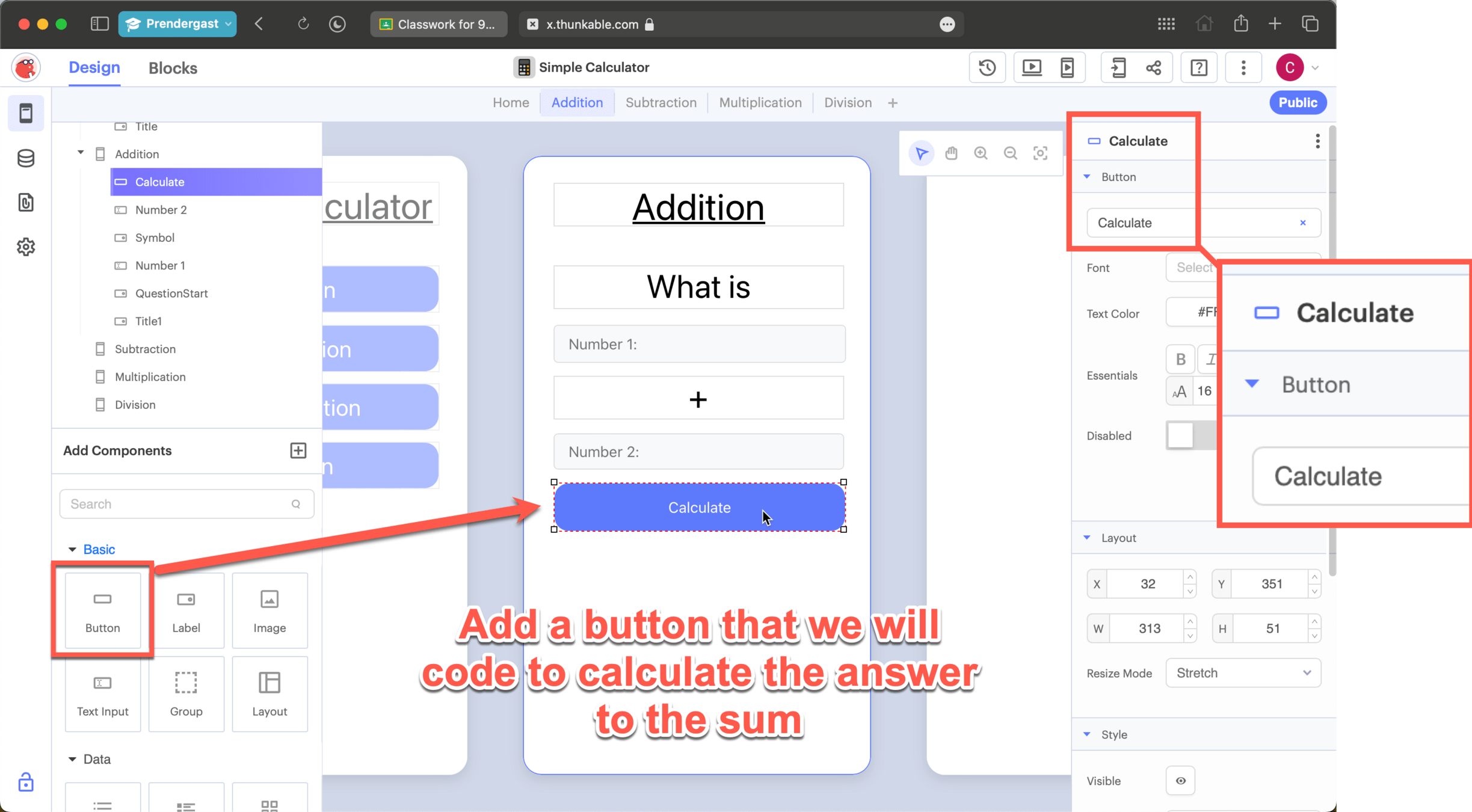Open project settings gear in sidebar
Image resolution: width=1472 pixels, height=812 pixels.
[26, 247]
